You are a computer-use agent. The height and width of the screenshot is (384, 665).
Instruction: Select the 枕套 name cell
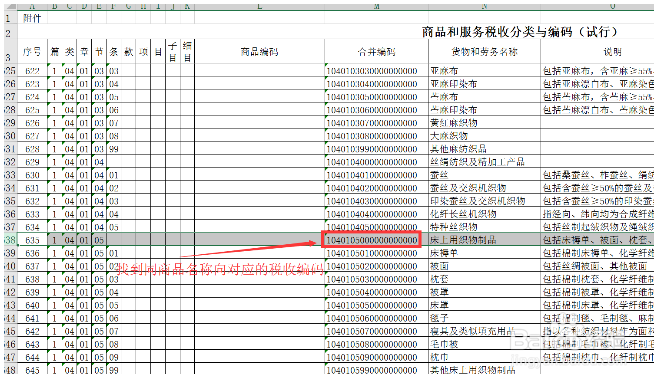[x=484, y=279]
